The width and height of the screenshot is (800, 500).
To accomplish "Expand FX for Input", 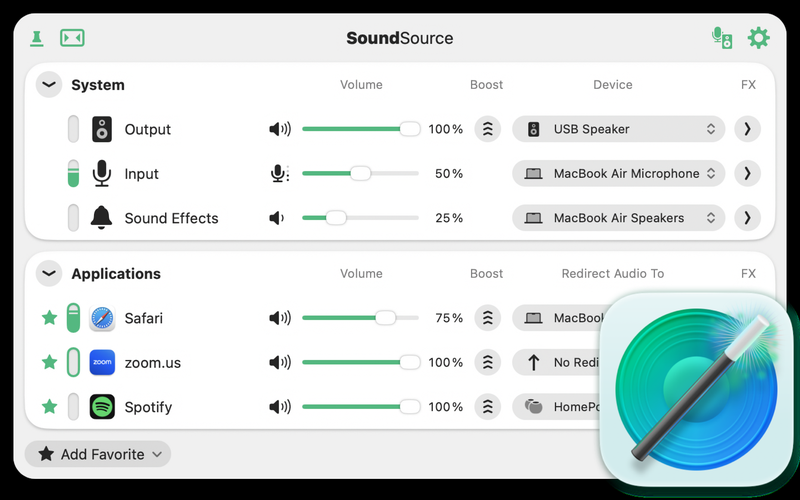I will [747, 173].
